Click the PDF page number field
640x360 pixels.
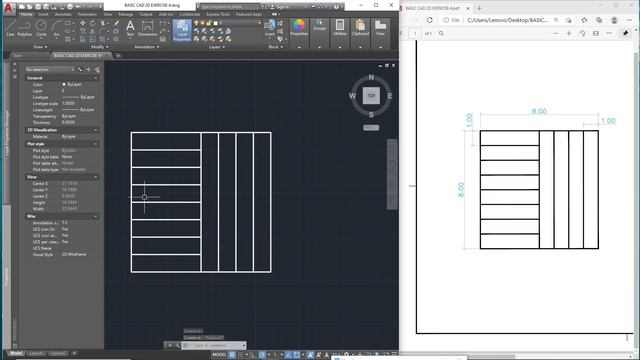415,33
